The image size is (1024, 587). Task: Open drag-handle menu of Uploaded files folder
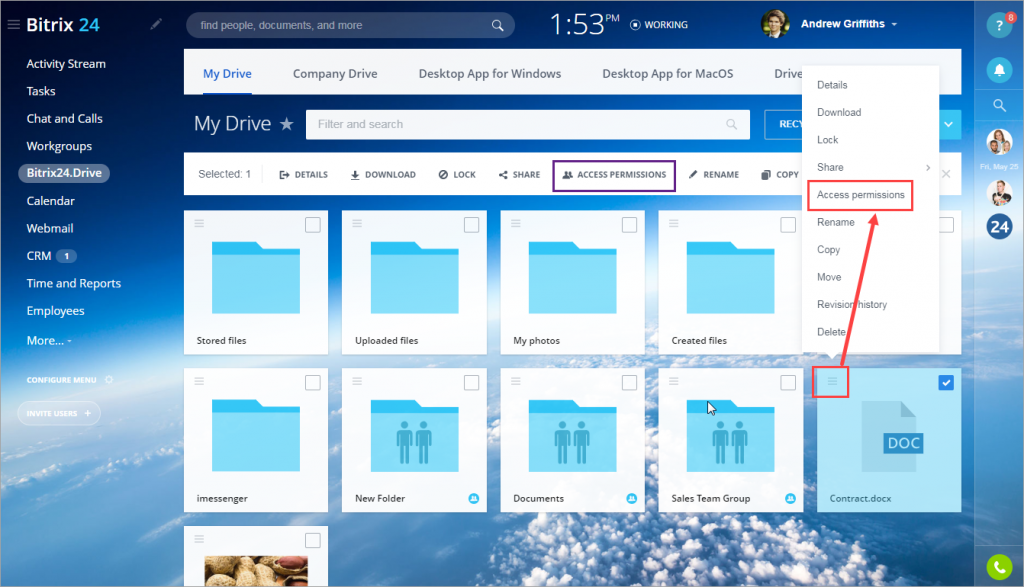point(357,223)
